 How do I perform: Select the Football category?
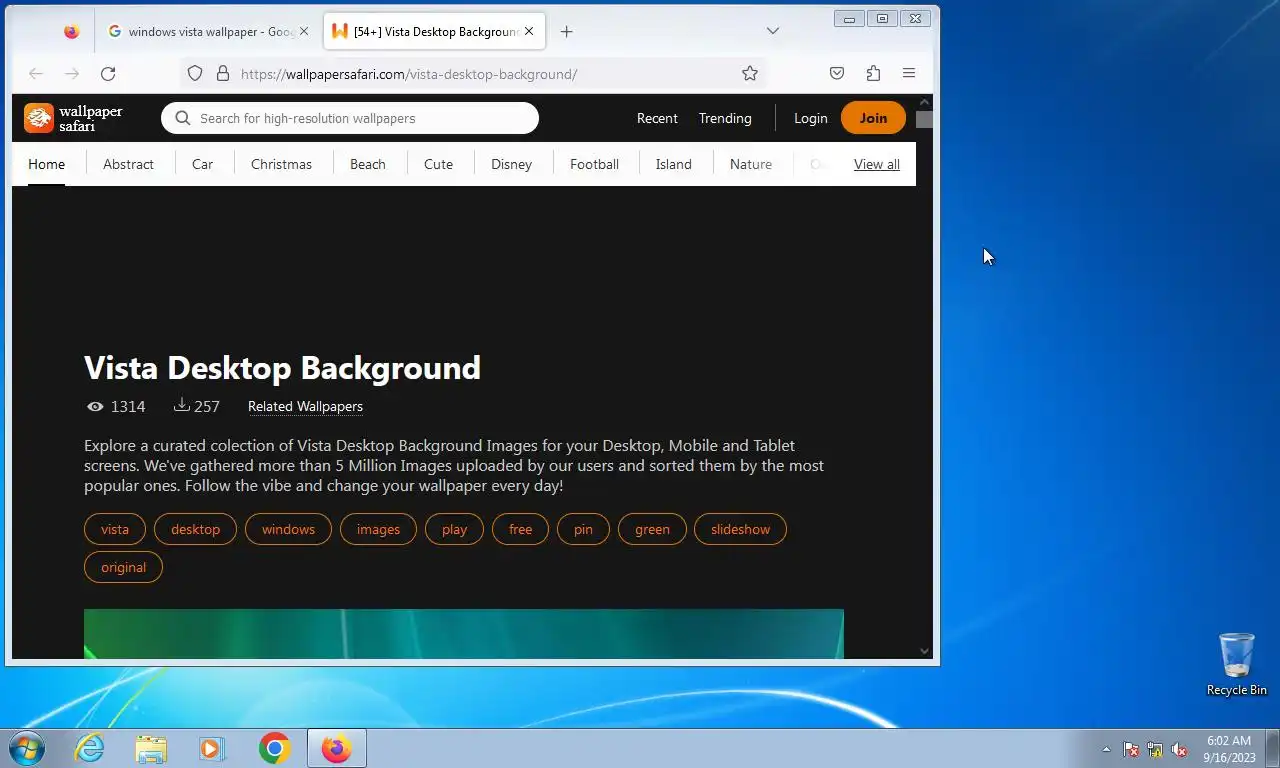tap(594, 164)
